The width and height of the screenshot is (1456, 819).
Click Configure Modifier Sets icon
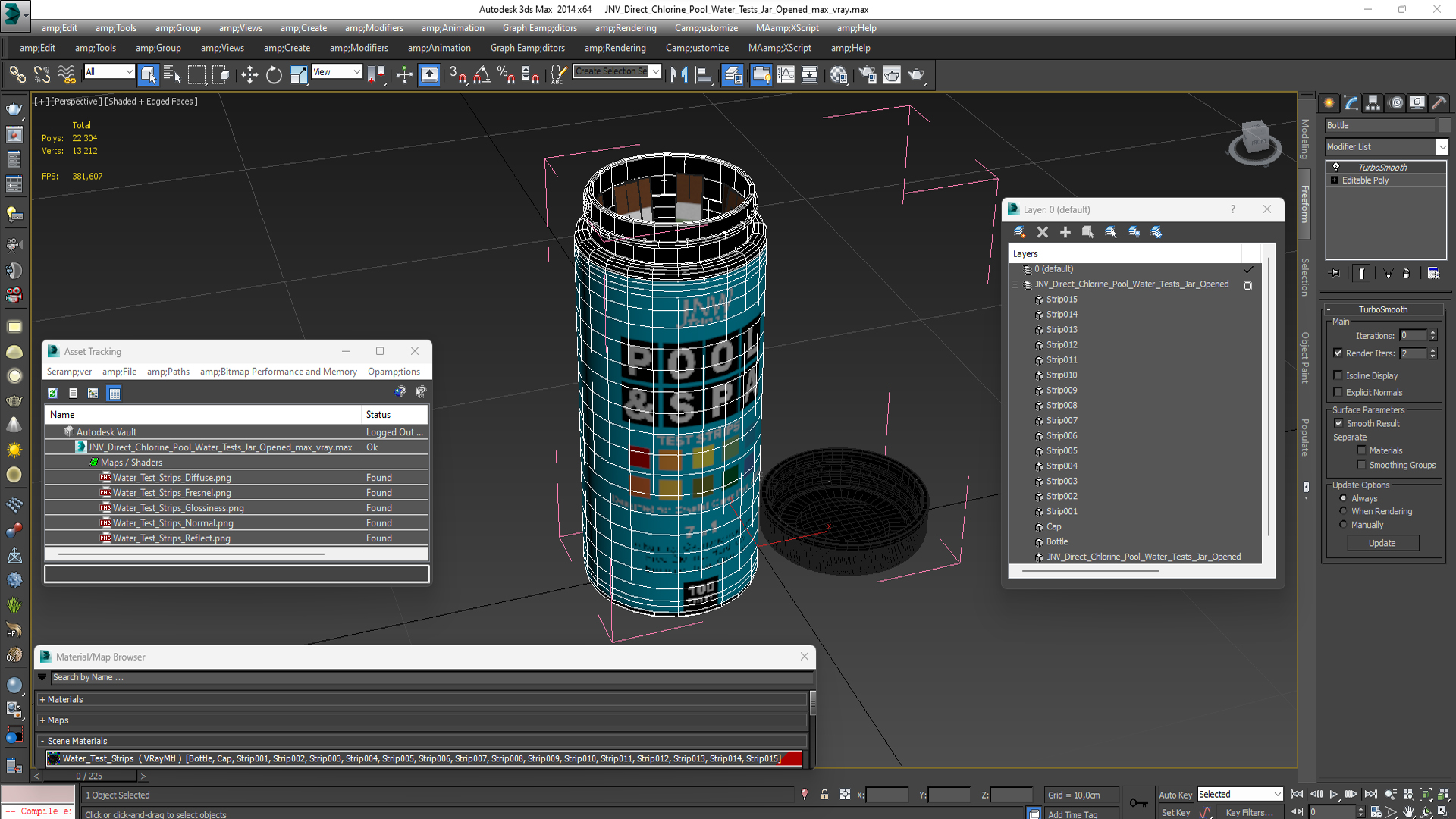point(1433,273)
